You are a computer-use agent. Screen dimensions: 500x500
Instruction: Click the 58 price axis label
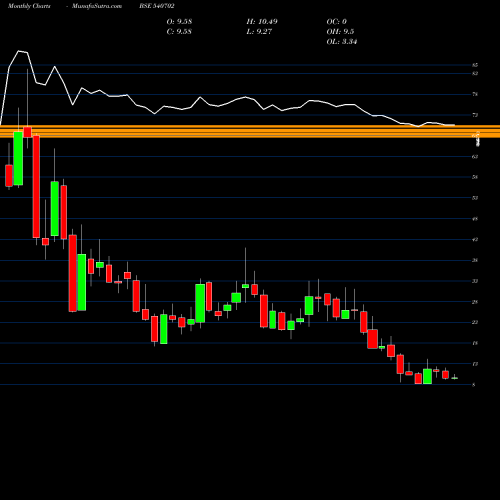pos(475,177)
